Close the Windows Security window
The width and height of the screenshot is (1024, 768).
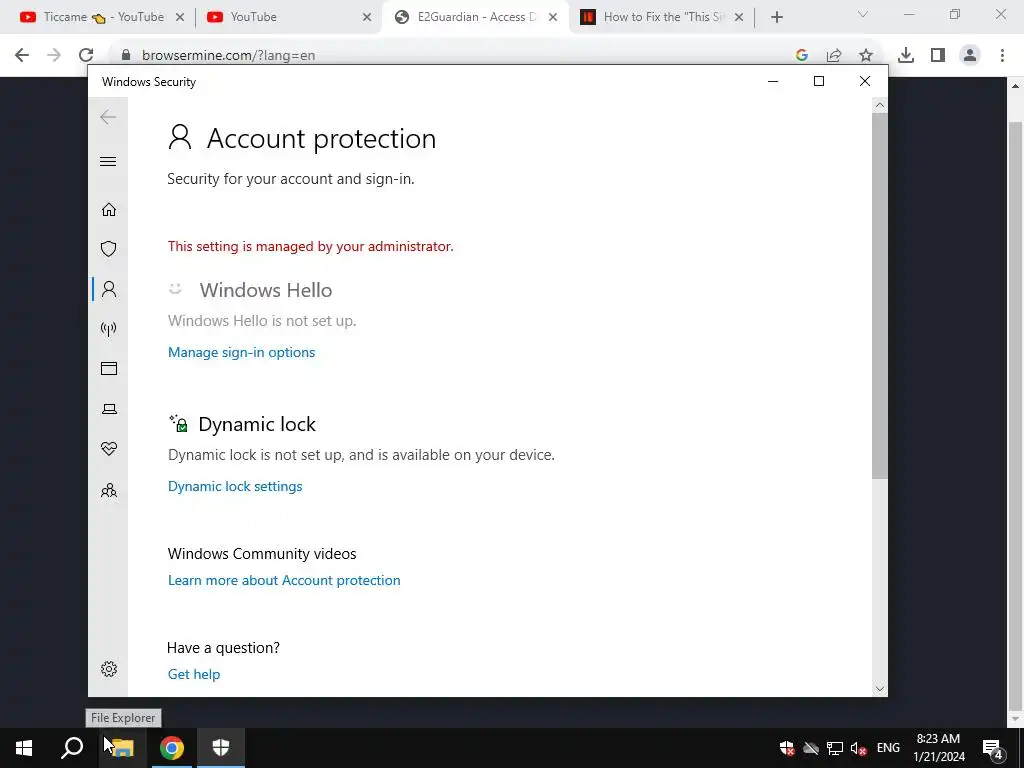[x=865, y=81]
